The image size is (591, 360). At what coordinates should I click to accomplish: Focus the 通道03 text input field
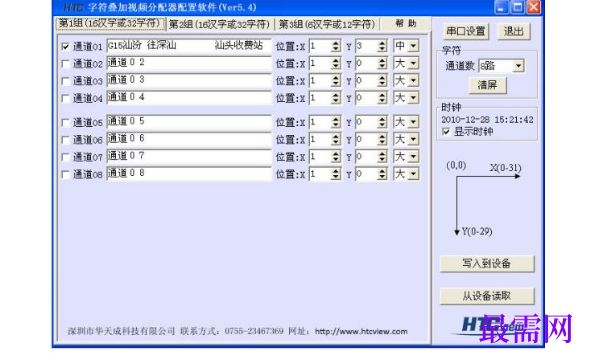(189, 80)
